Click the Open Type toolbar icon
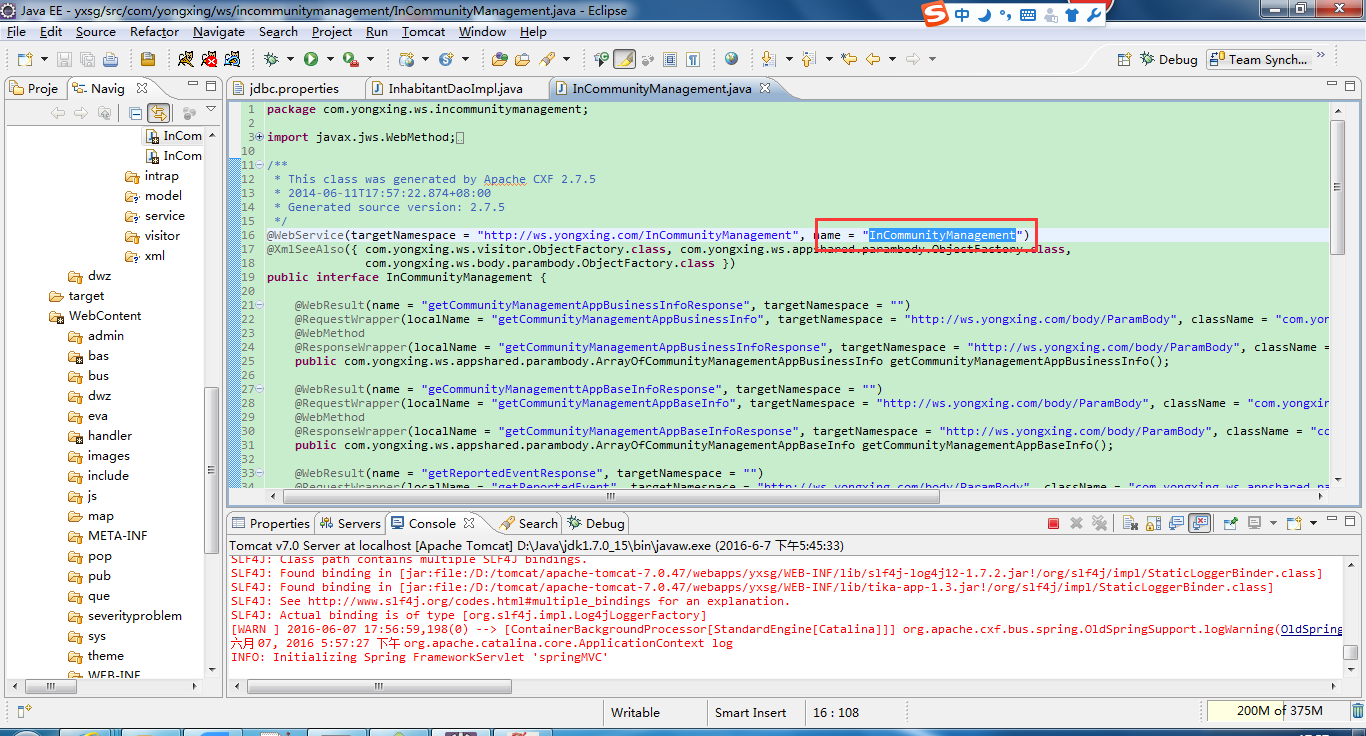The image size is (1366, 736). (500, 59)
